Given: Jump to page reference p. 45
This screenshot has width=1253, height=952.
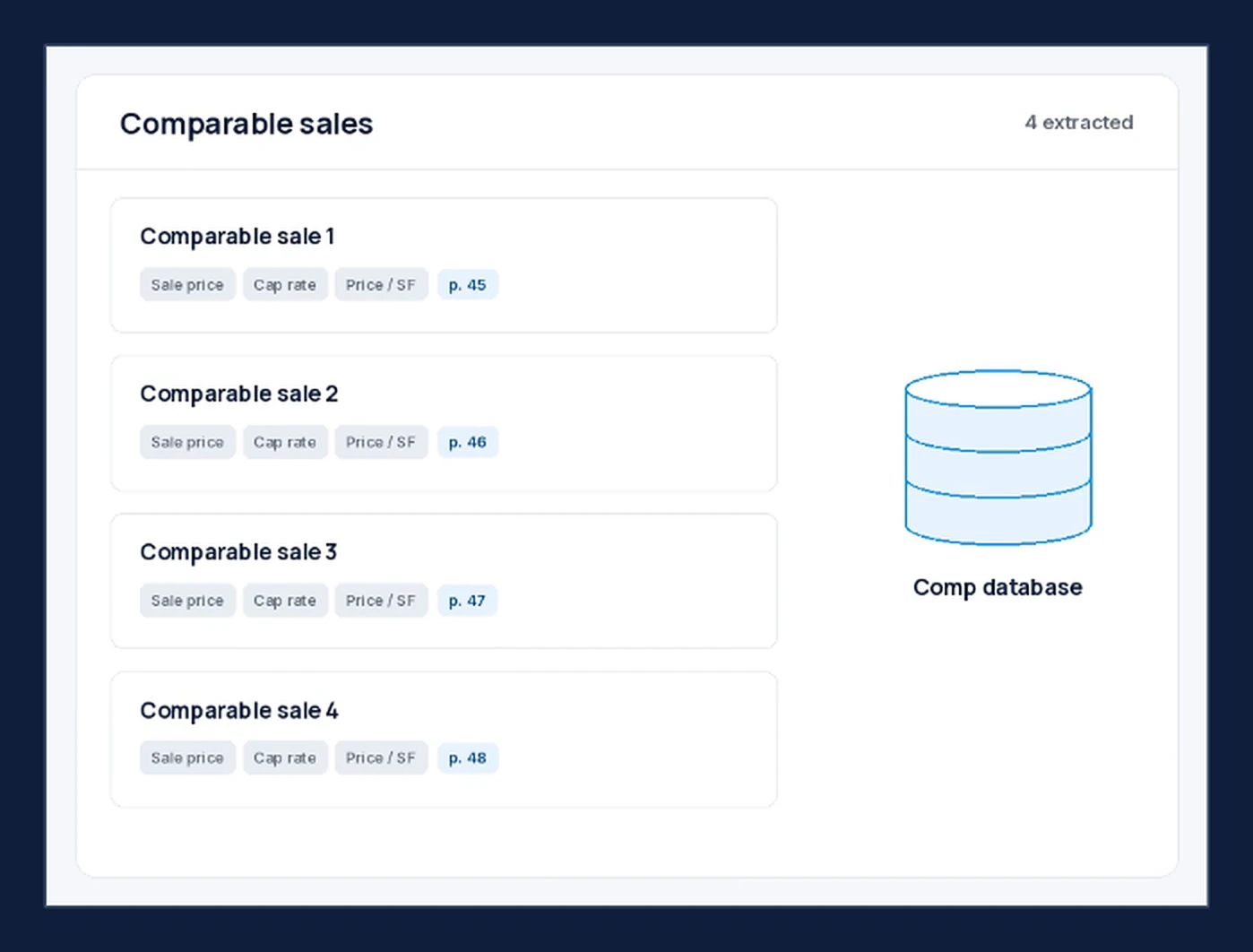Looking at the screenshot, I should pos(467,285).
